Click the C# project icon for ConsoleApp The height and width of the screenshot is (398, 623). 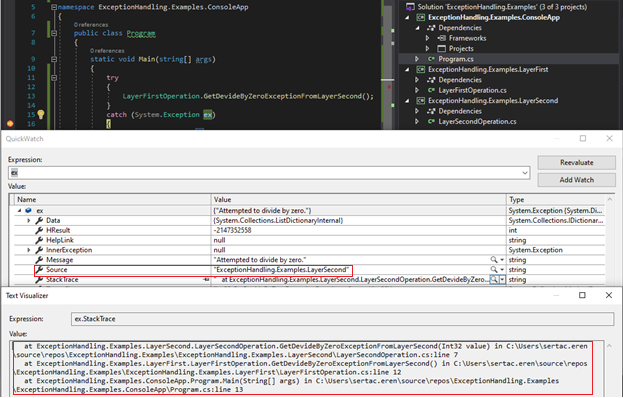click(420, 17)
